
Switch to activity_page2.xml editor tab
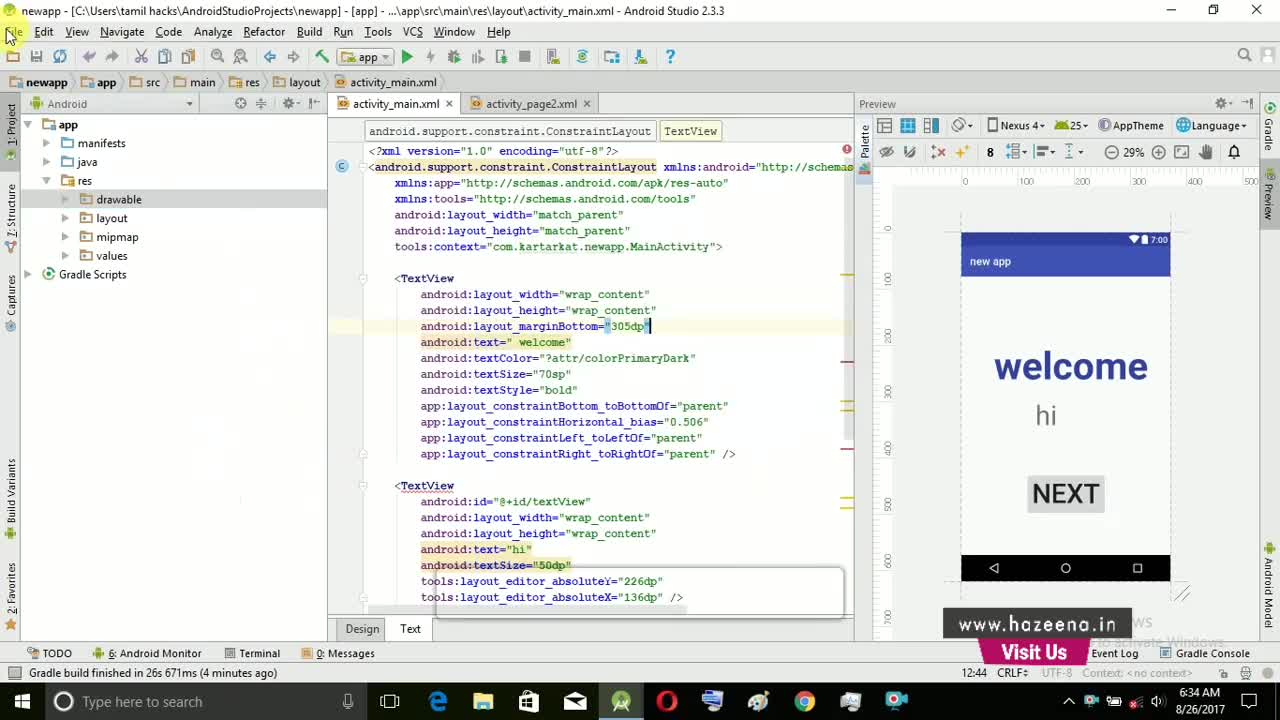531,104
